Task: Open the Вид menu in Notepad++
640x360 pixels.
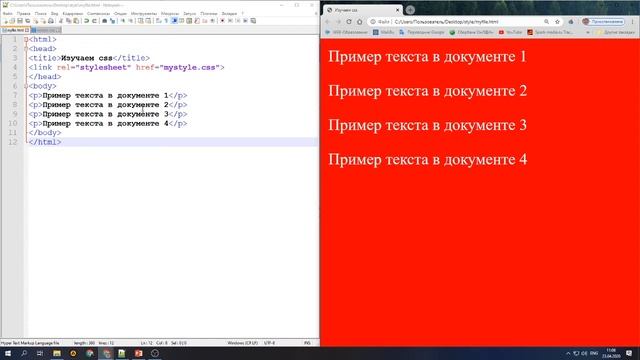Action: click(54, 13)
